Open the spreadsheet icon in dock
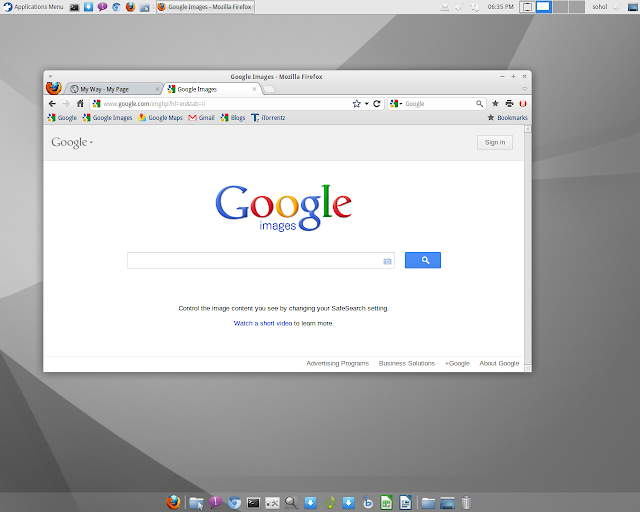 pyautogui.click(x=387, y=503)
